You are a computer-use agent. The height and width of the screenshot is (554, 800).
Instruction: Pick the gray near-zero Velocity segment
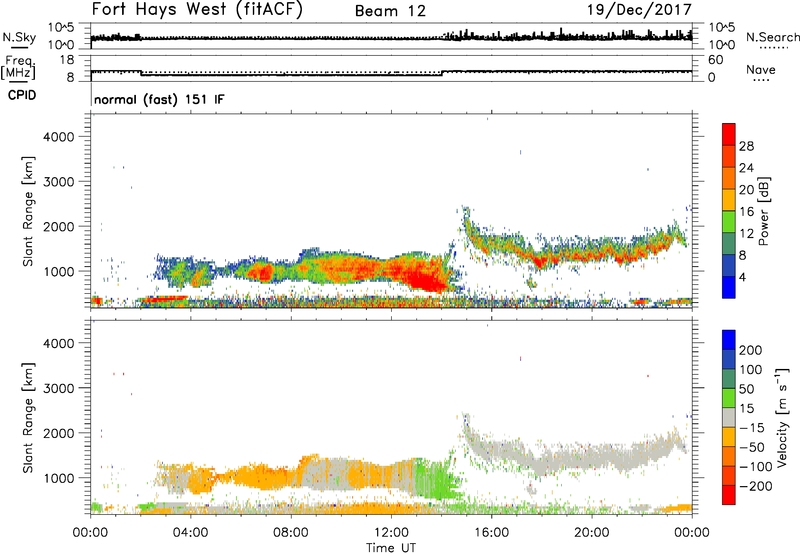click(x=729, y=417)
